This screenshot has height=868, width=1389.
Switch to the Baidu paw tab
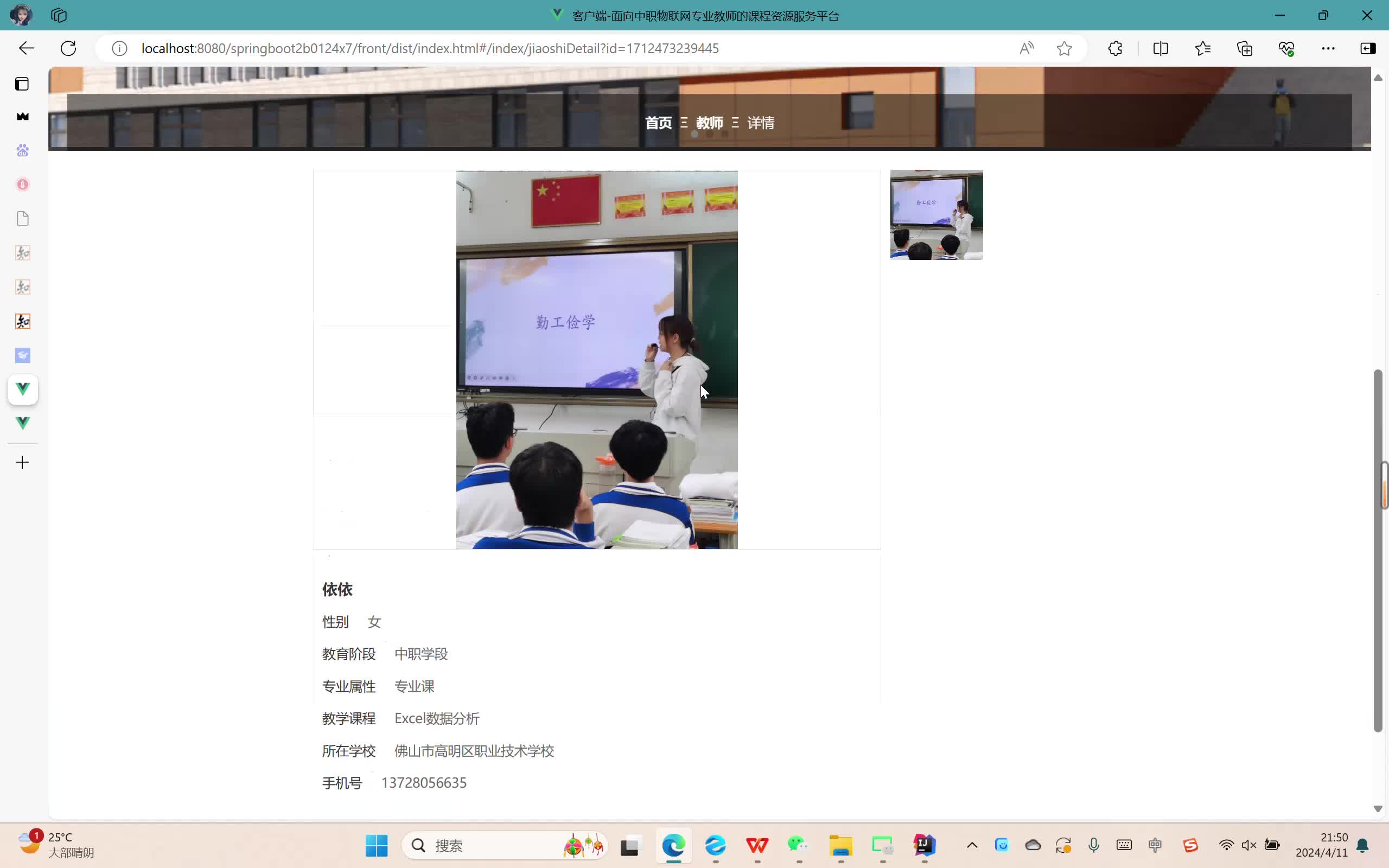(x=22, y=150)
